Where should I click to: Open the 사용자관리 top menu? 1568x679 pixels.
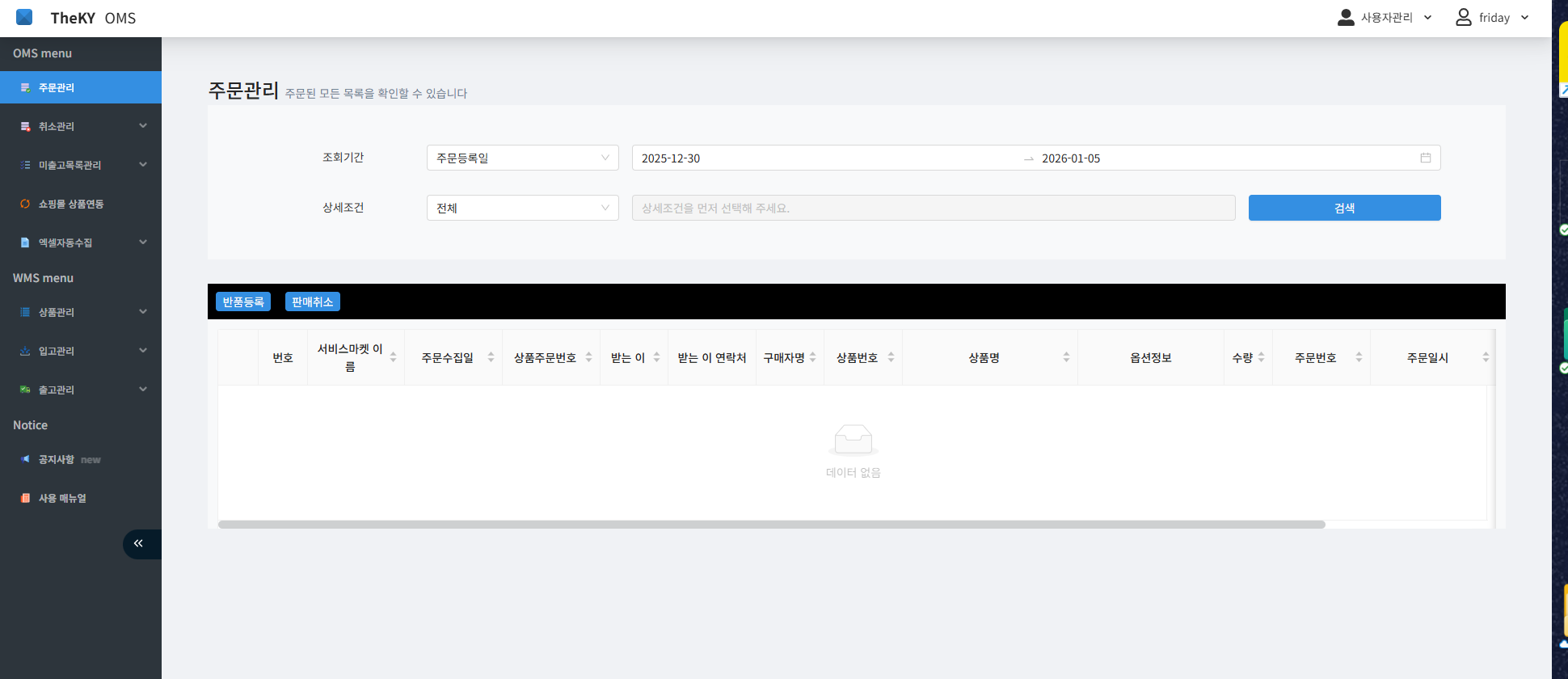click(x=1385, y=18)
